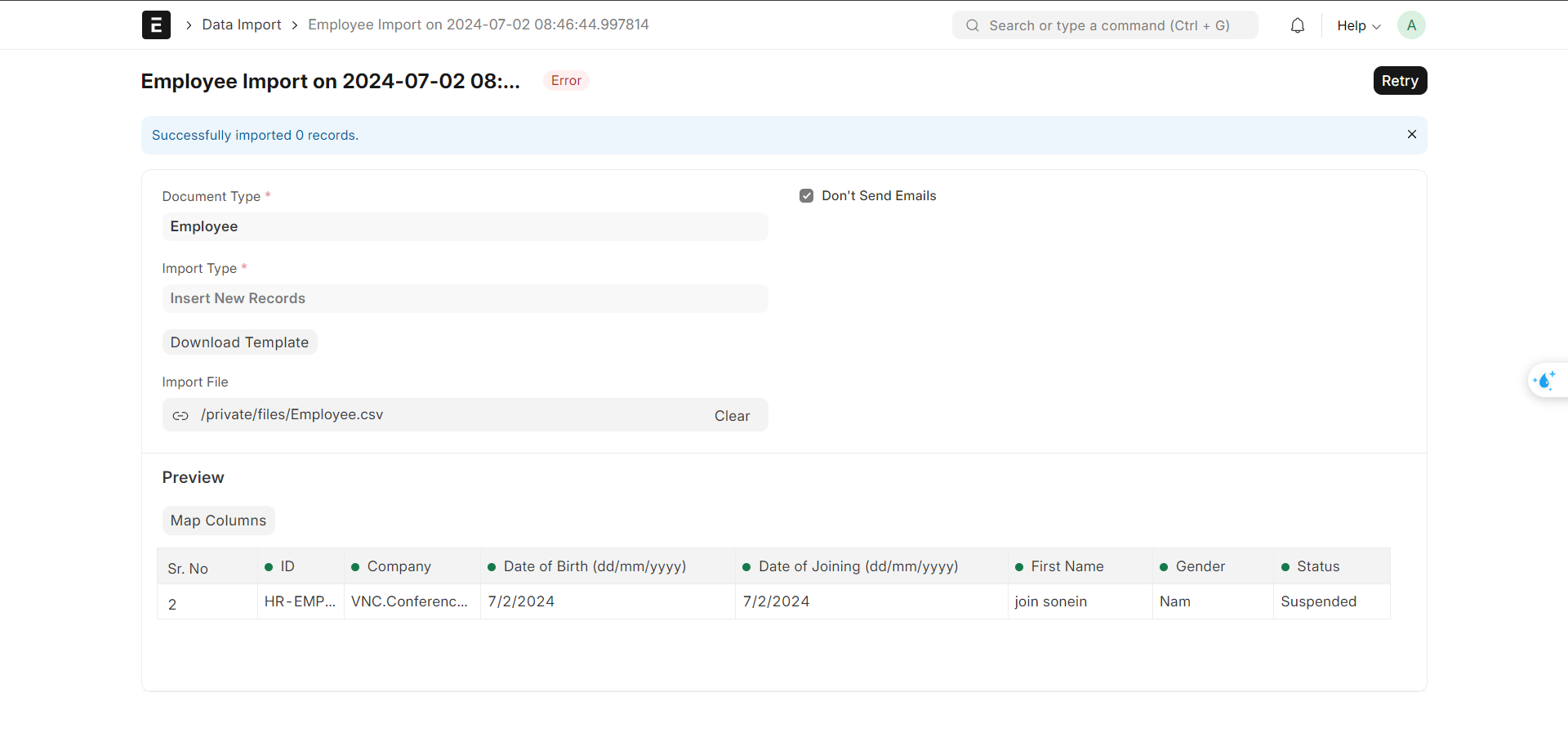Viewport: 1568px width, 751px height.
Task: Open the ERPNext home logo icon
Action: coord(156,25)
